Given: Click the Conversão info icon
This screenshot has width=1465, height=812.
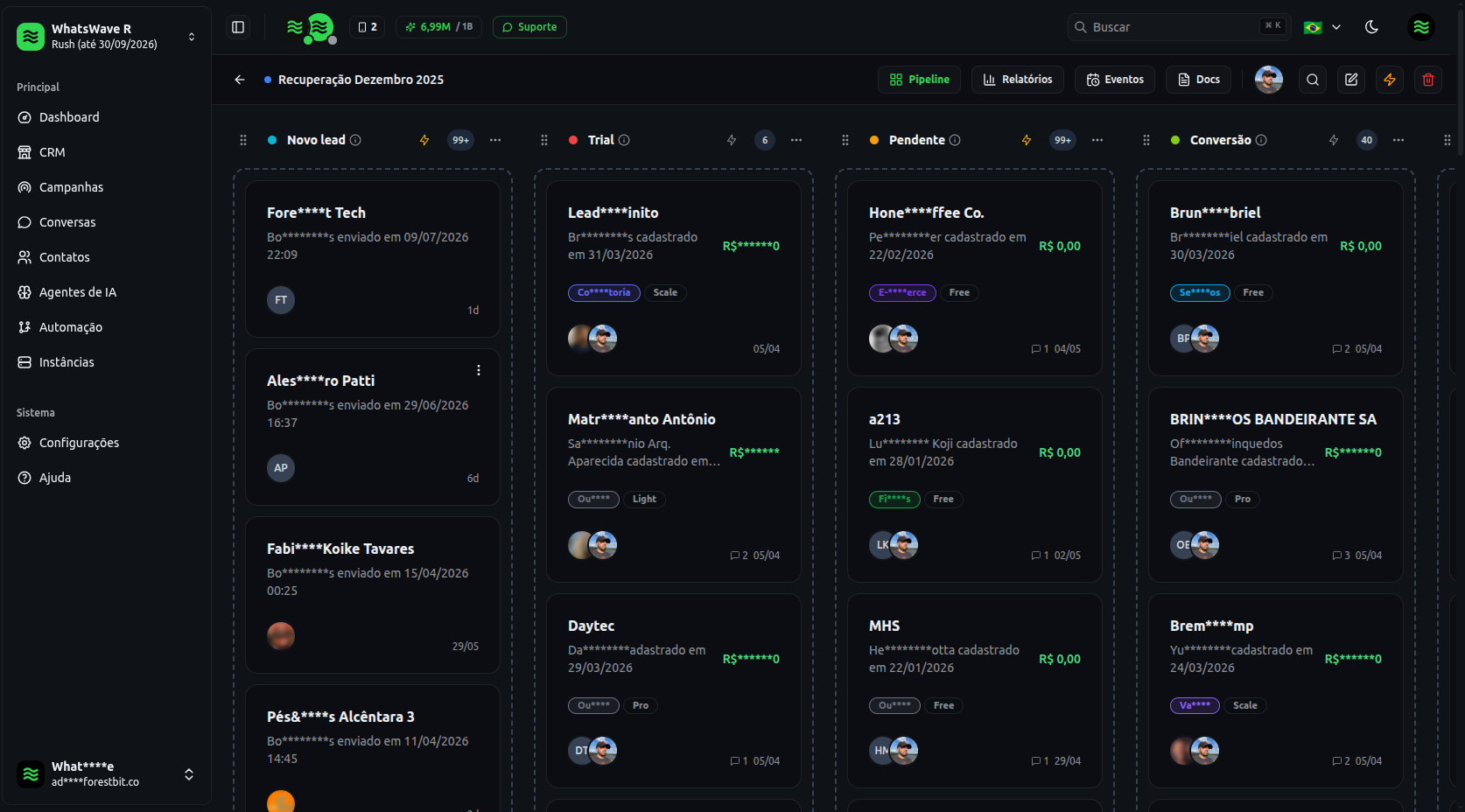Looking at the screenshot, I should (1261, 140).
